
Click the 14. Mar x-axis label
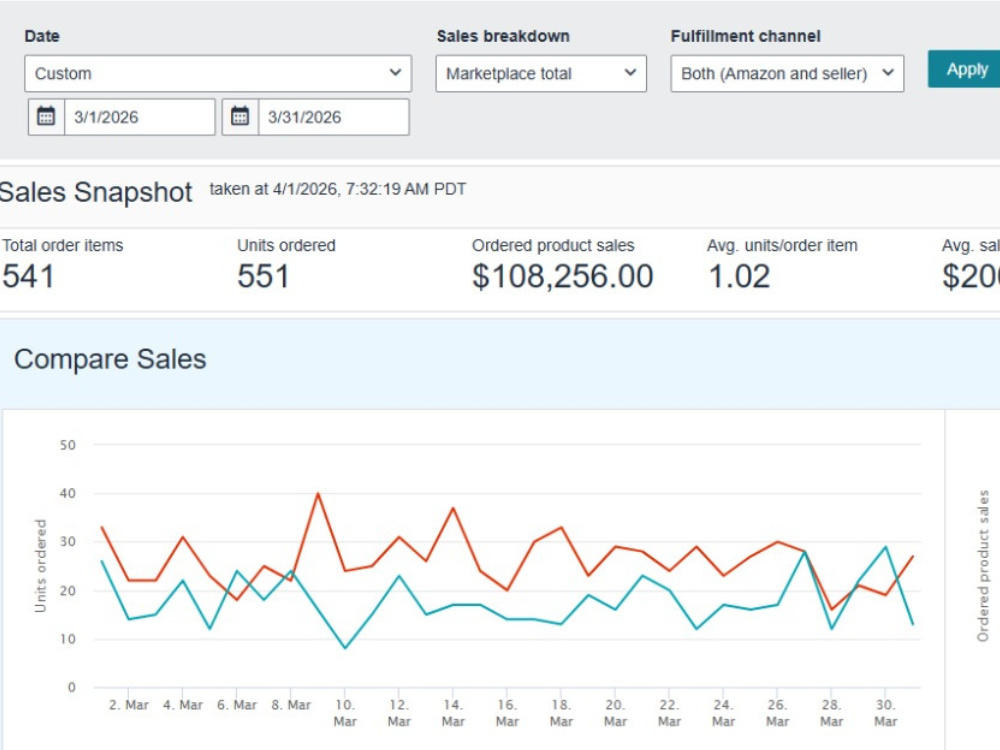[x=453, y=713]
